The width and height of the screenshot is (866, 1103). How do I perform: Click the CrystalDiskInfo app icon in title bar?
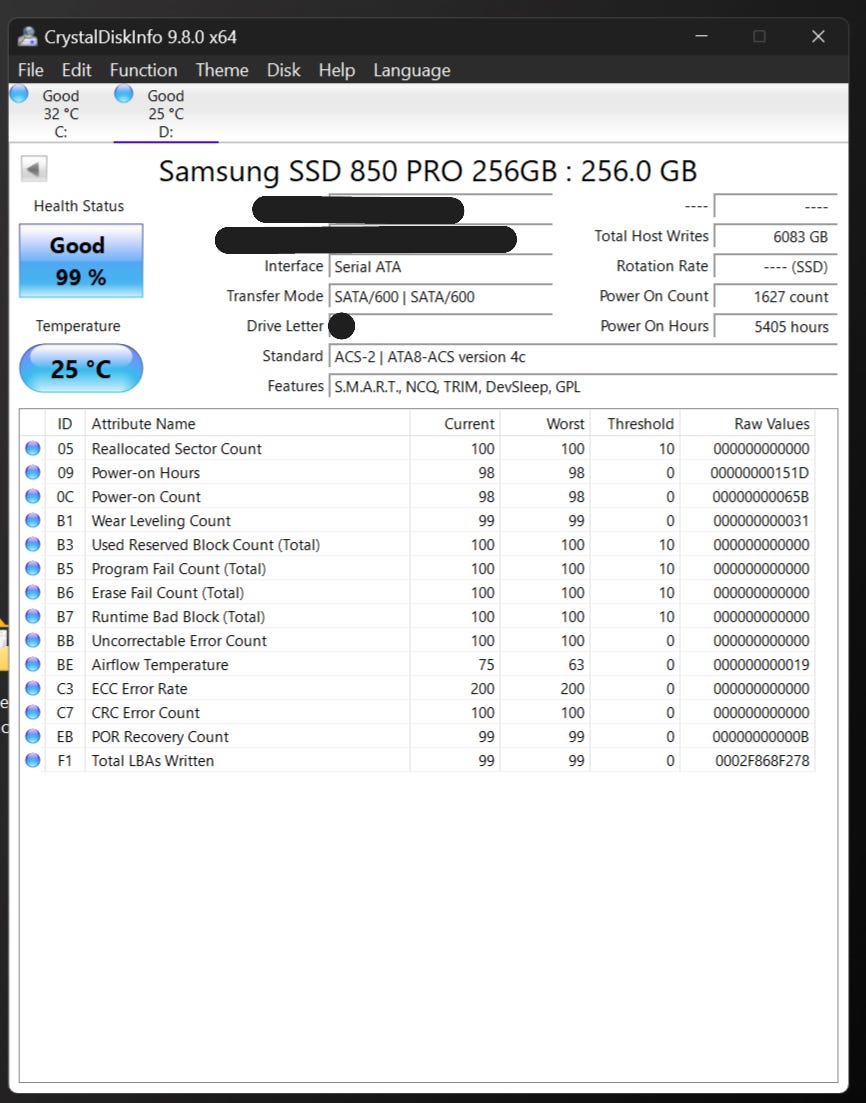[27, 37]
